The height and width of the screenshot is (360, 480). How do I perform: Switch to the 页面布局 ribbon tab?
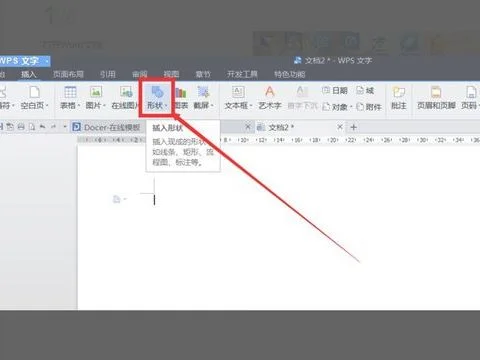(68, 74)
